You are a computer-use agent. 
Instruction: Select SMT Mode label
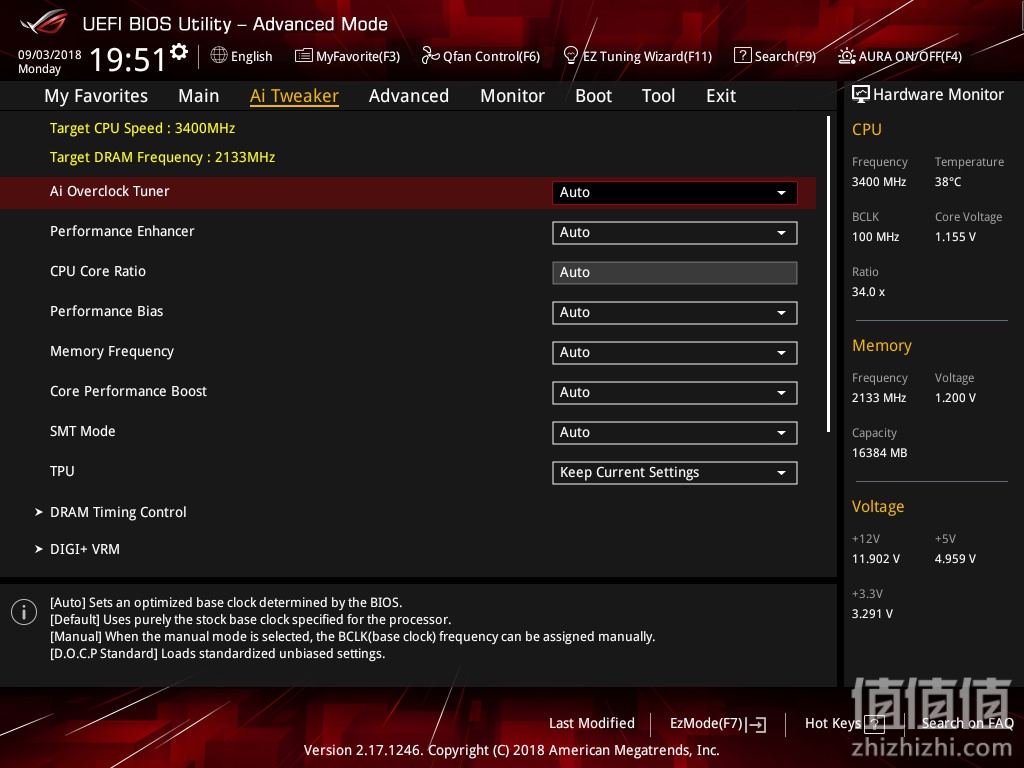click(82, 431)
